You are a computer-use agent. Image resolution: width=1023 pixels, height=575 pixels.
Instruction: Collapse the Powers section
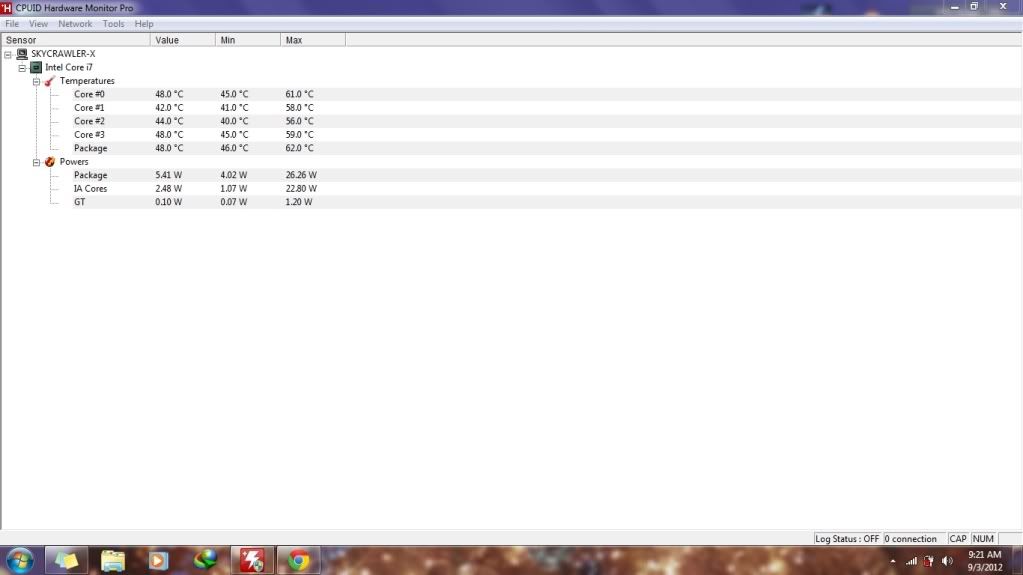pyautogui.click(x=36, y=162)
